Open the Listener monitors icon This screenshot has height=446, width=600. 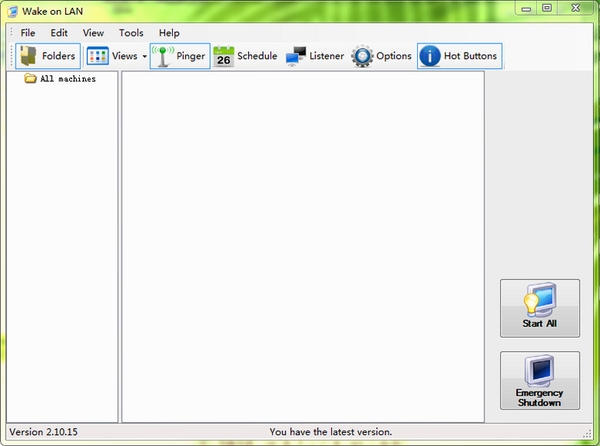tap(296, 56)
